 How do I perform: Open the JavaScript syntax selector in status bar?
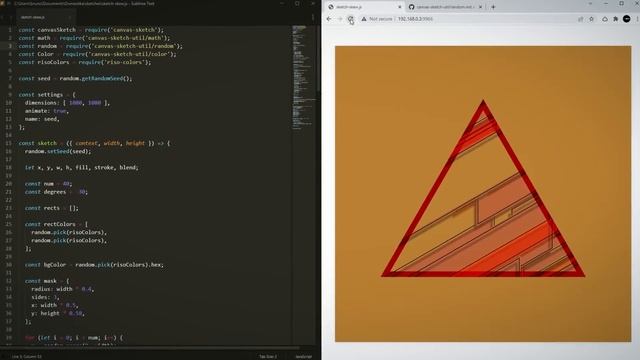pyautogui.click(x=303, y=356)
